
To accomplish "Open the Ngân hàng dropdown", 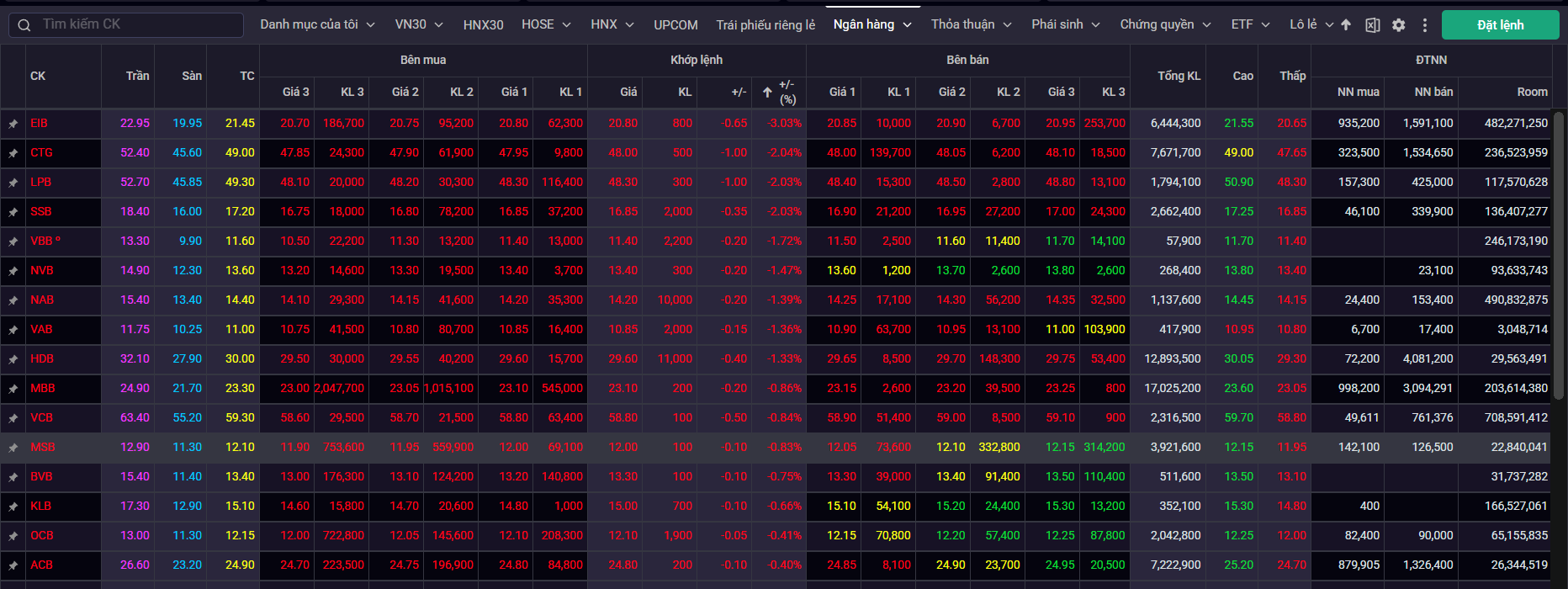I will coord(872,25).
